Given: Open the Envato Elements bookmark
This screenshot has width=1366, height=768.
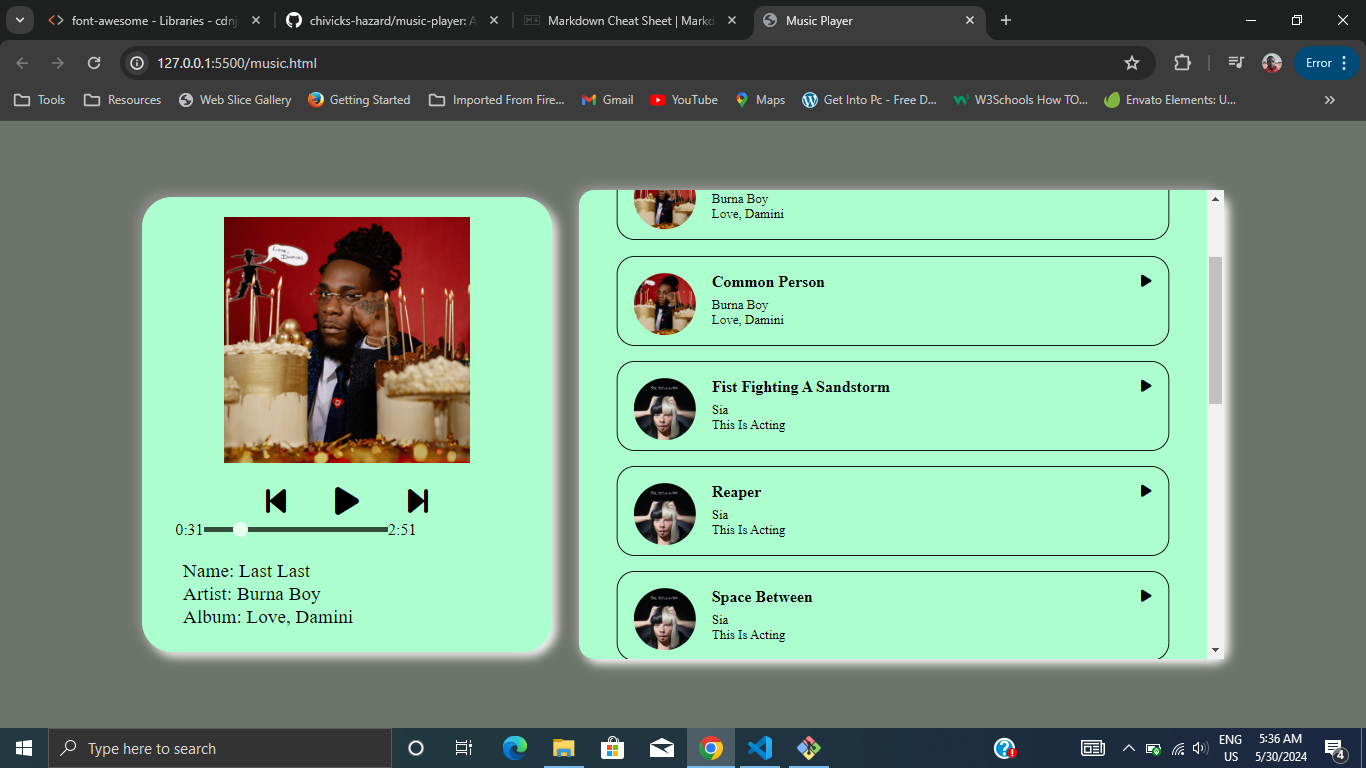Looking at the screenshot, I should click(1170, 100).
